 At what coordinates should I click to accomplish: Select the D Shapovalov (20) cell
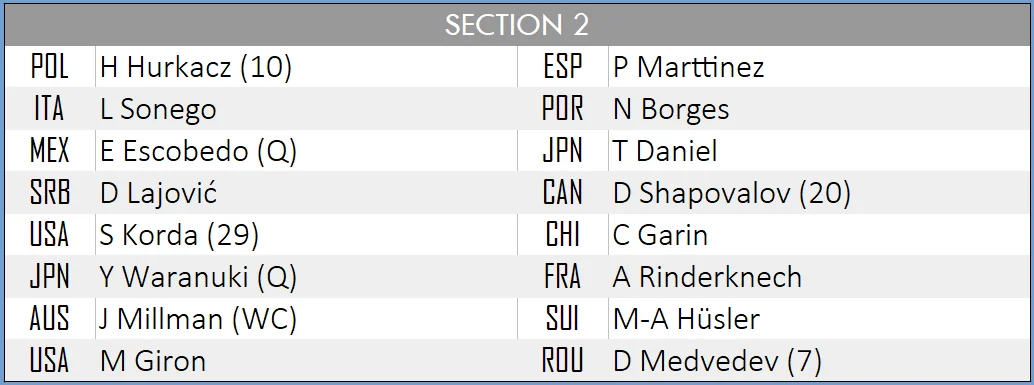pos(818,193)
